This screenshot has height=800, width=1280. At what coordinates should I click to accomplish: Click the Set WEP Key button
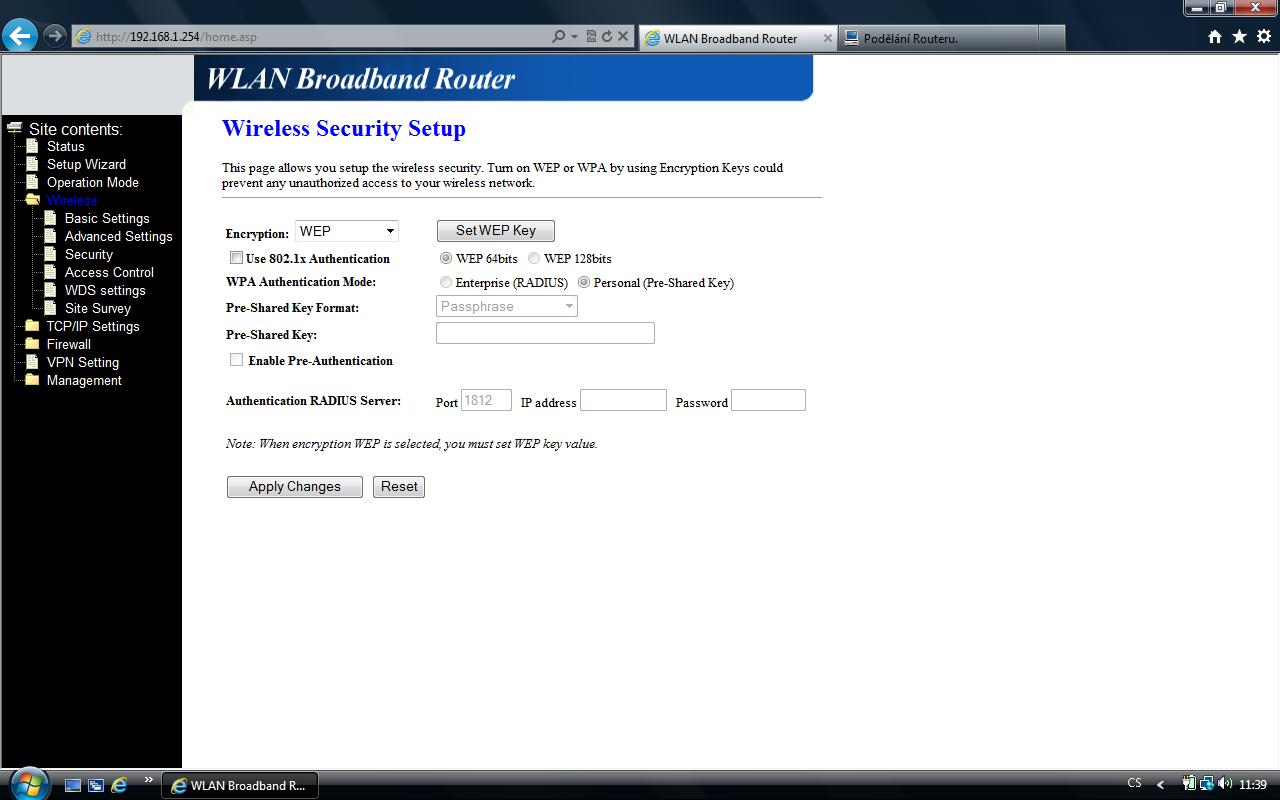click(x=496, y=231)
